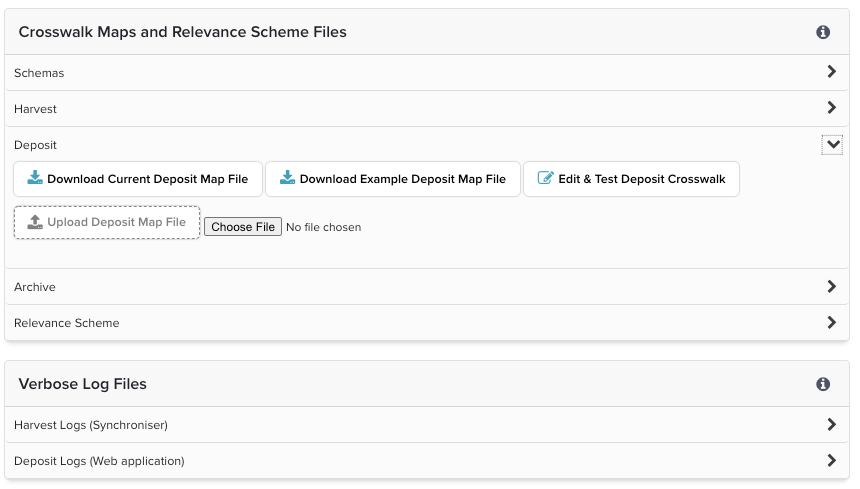Expand the Schemas section chevron
860x489 pixels.
[832, 72]
